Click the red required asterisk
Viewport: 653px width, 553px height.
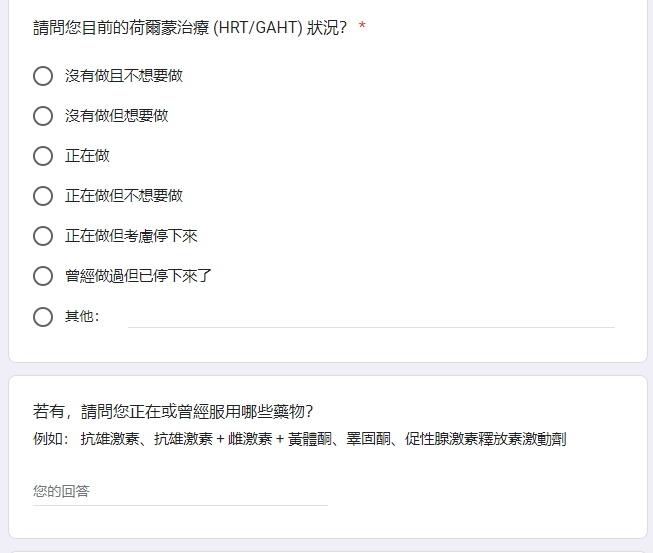pos(362,26)
